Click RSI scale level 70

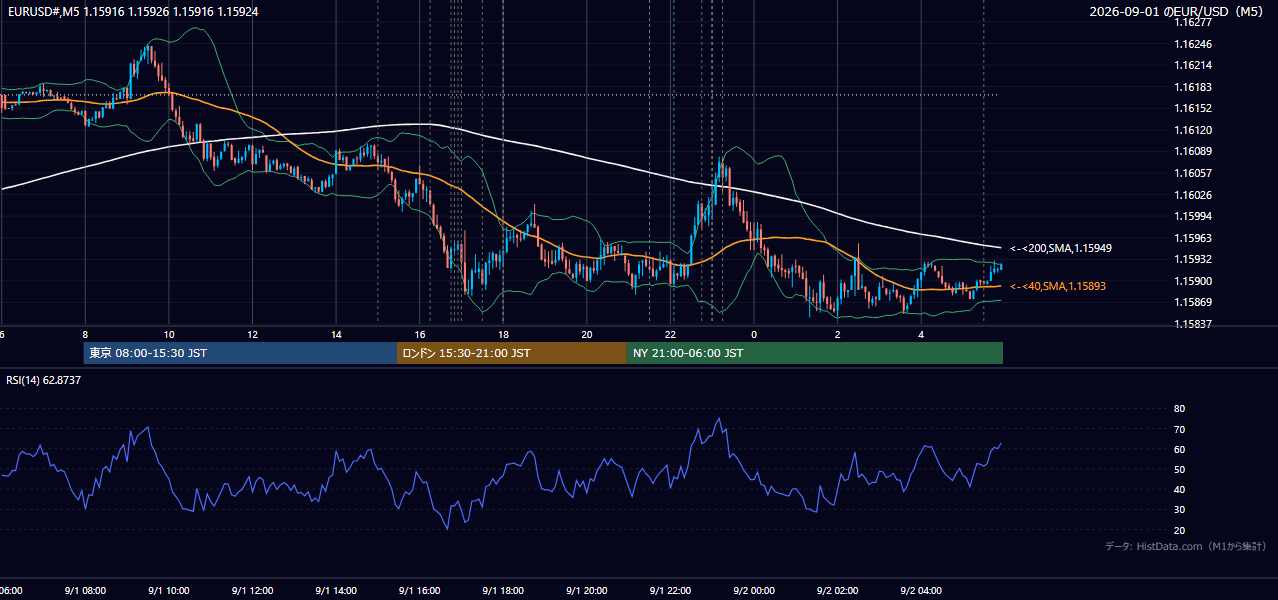tap(1180, 429)
